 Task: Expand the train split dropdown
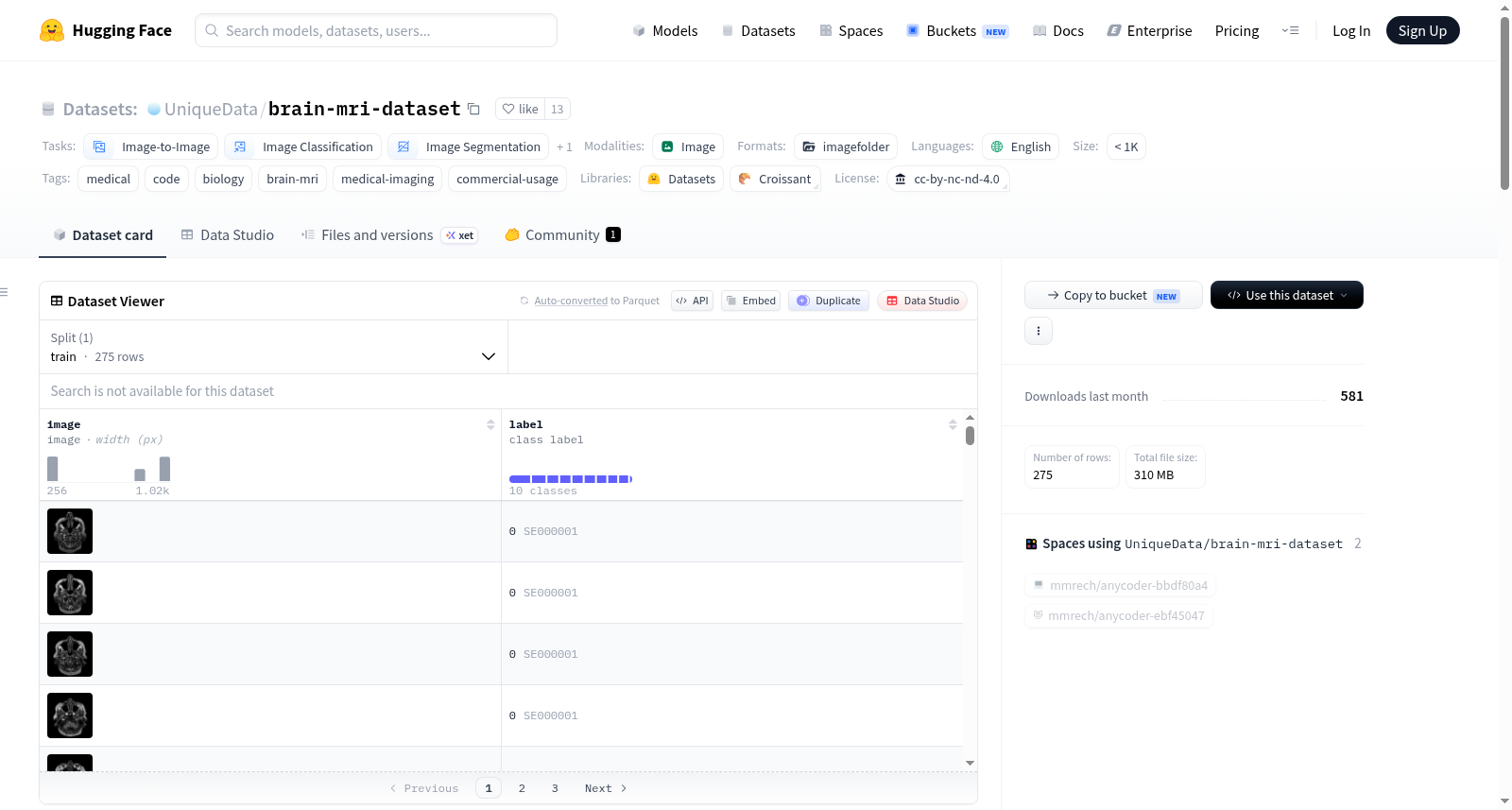(273, 347)
